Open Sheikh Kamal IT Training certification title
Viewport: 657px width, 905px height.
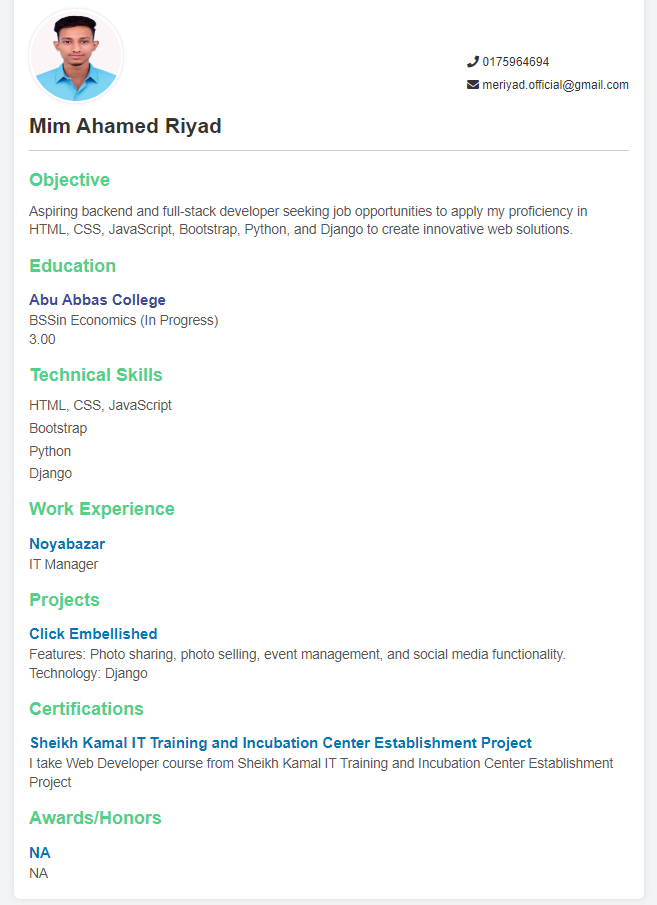[280, 743]
